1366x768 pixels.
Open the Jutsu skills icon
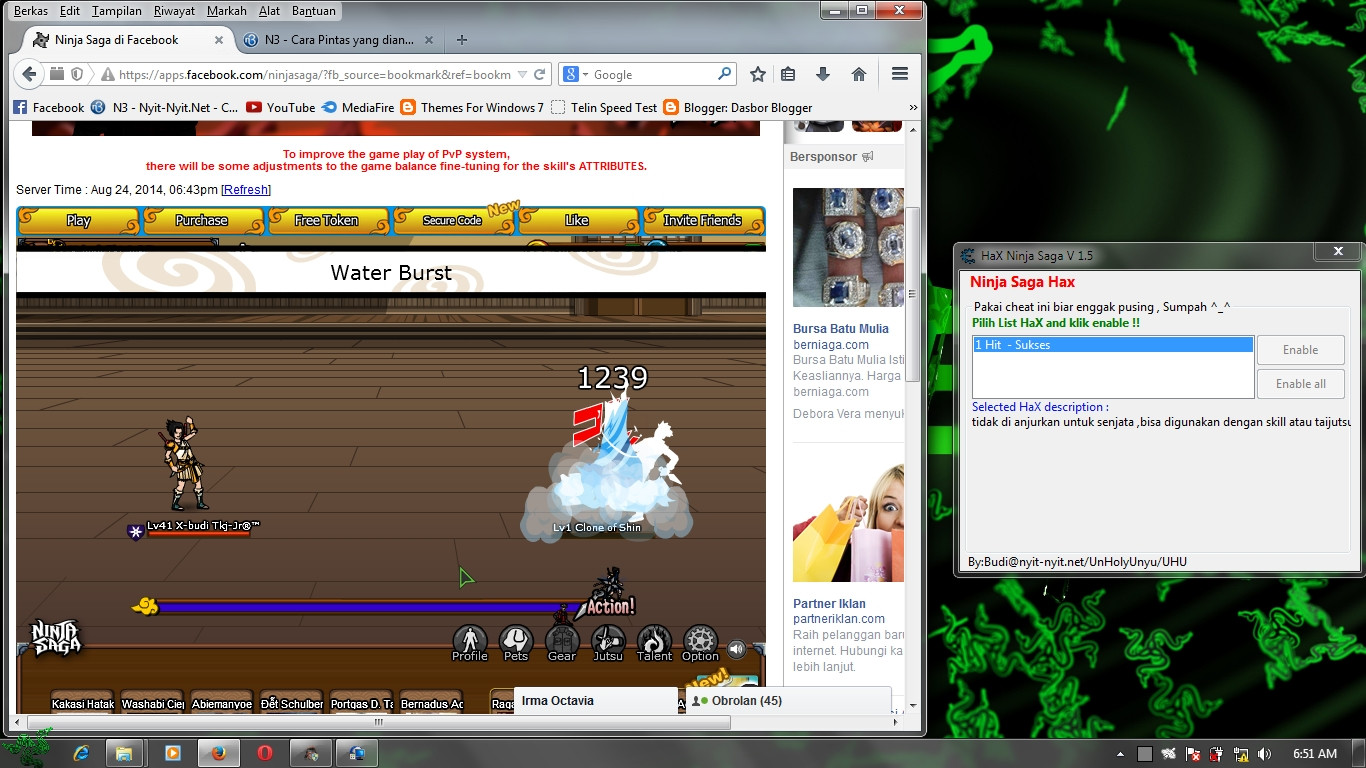[x=608, y=643]
